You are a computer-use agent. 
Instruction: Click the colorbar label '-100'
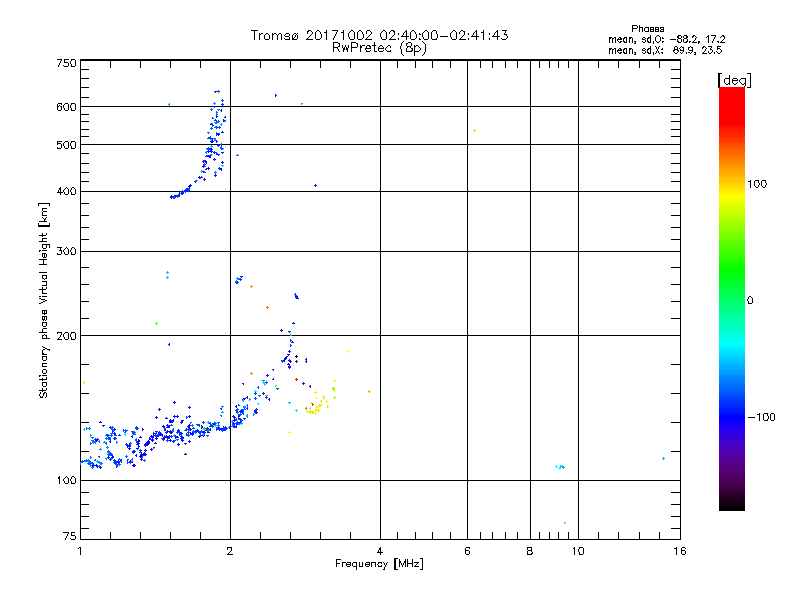tap(761, 417)
